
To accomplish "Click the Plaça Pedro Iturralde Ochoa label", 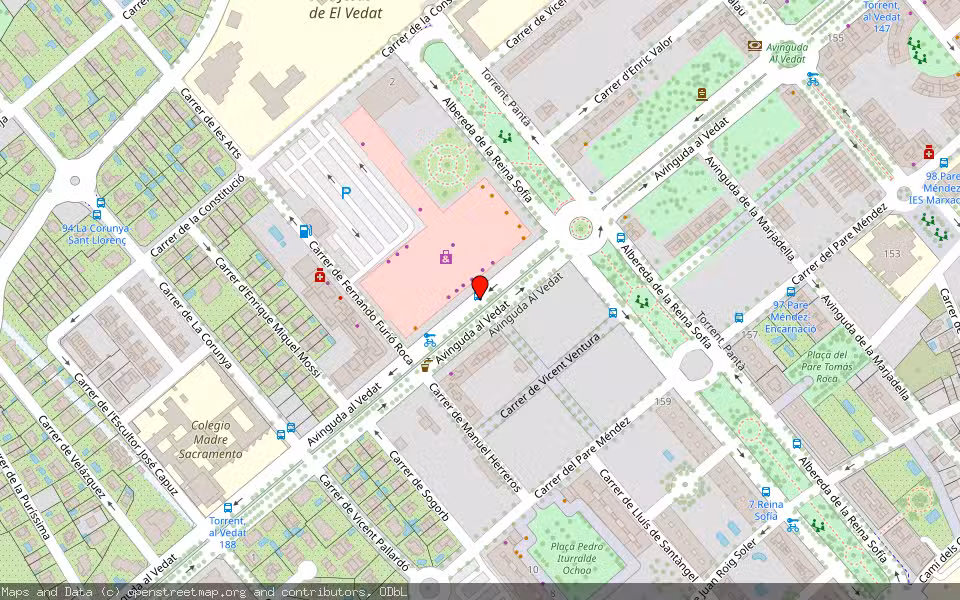I will tap(575, 557).
